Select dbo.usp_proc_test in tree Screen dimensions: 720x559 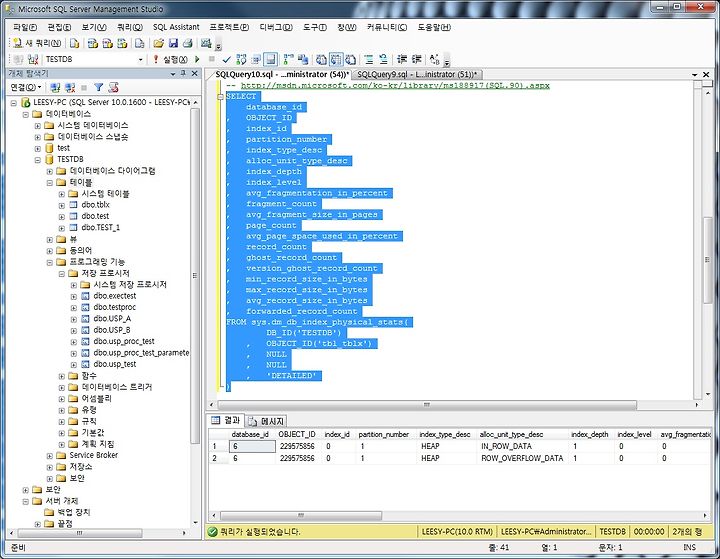[124, 341]
